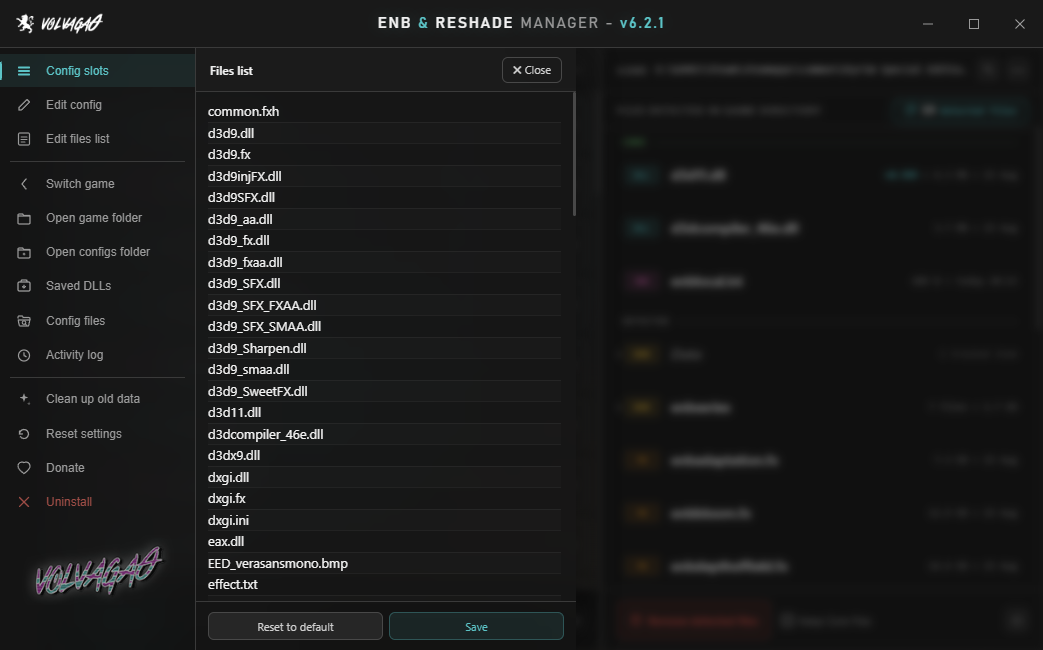Select d3d9_aa.dll entry

[384, 219]
